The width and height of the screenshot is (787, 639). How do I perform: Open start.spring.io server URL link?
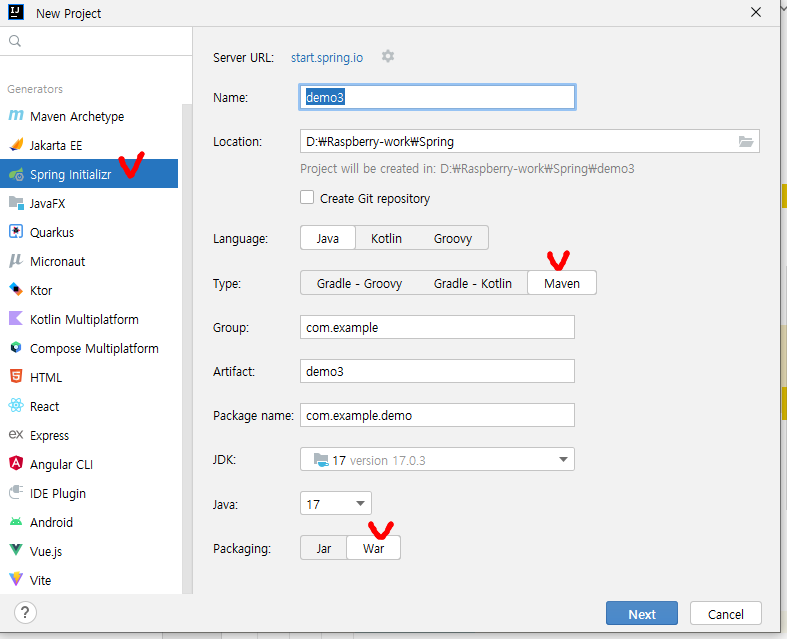click(327, 57)
